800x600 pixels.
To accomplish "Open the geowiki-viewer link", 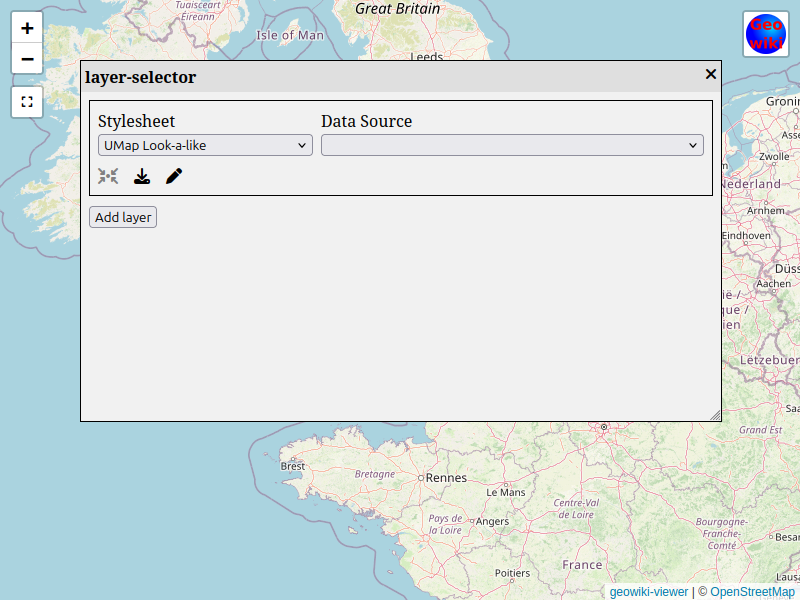I will pyautogui.click(x=649, y=592).
